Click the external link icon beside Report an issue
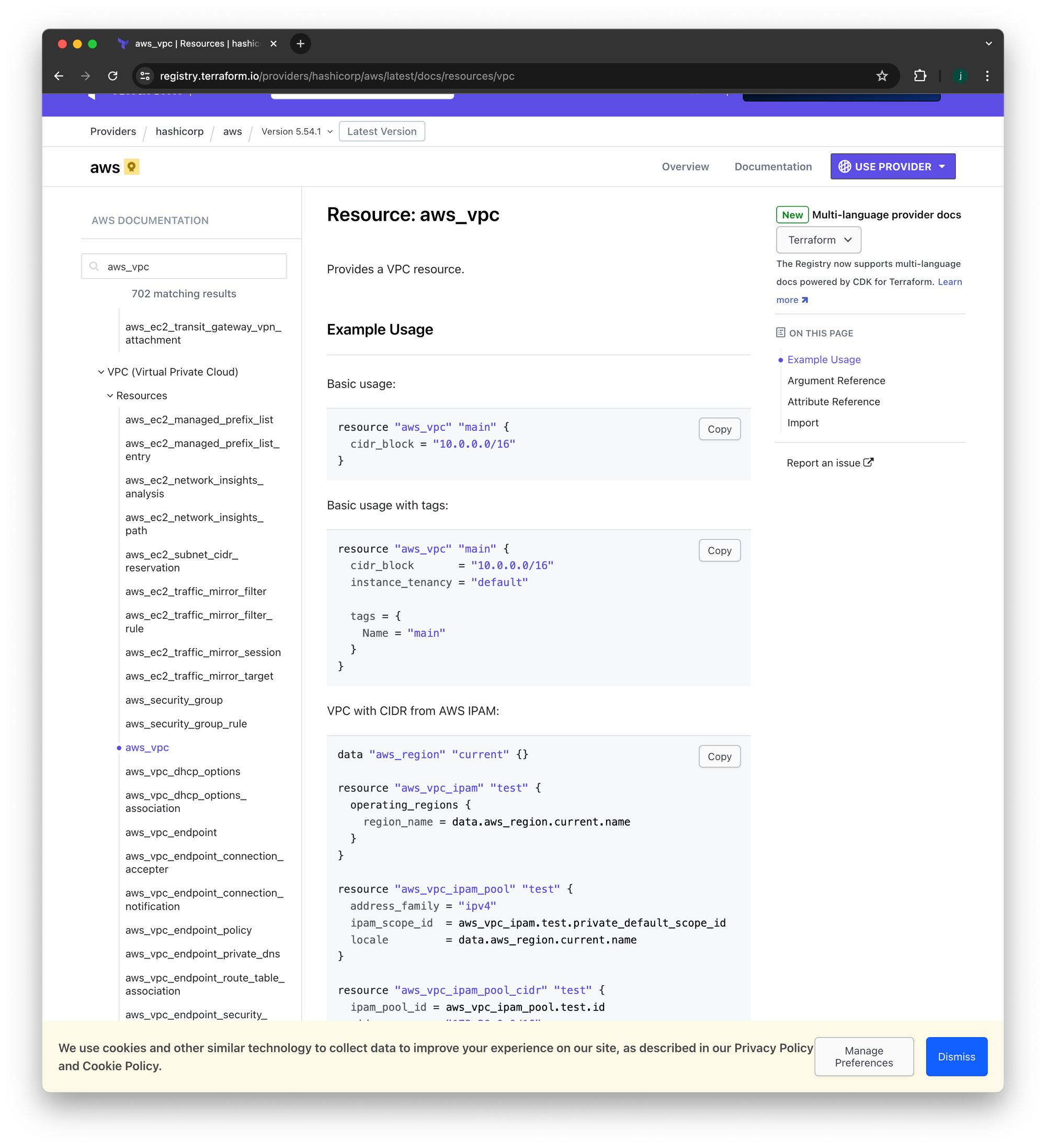 point(869,463)
